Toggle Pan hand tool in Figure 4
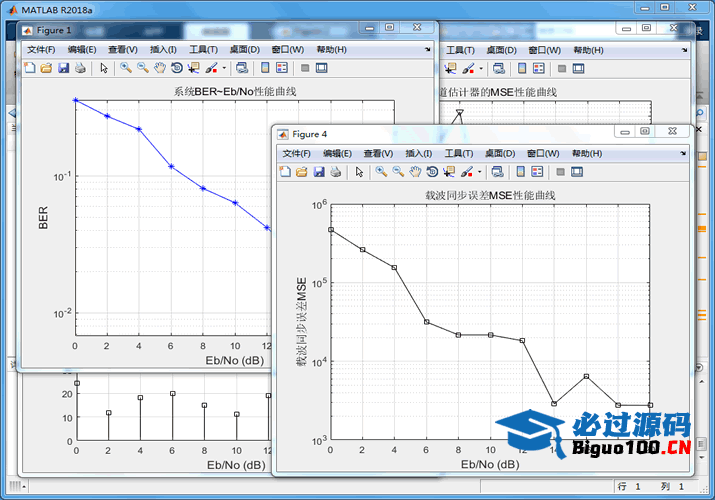 tap(415, 172)
